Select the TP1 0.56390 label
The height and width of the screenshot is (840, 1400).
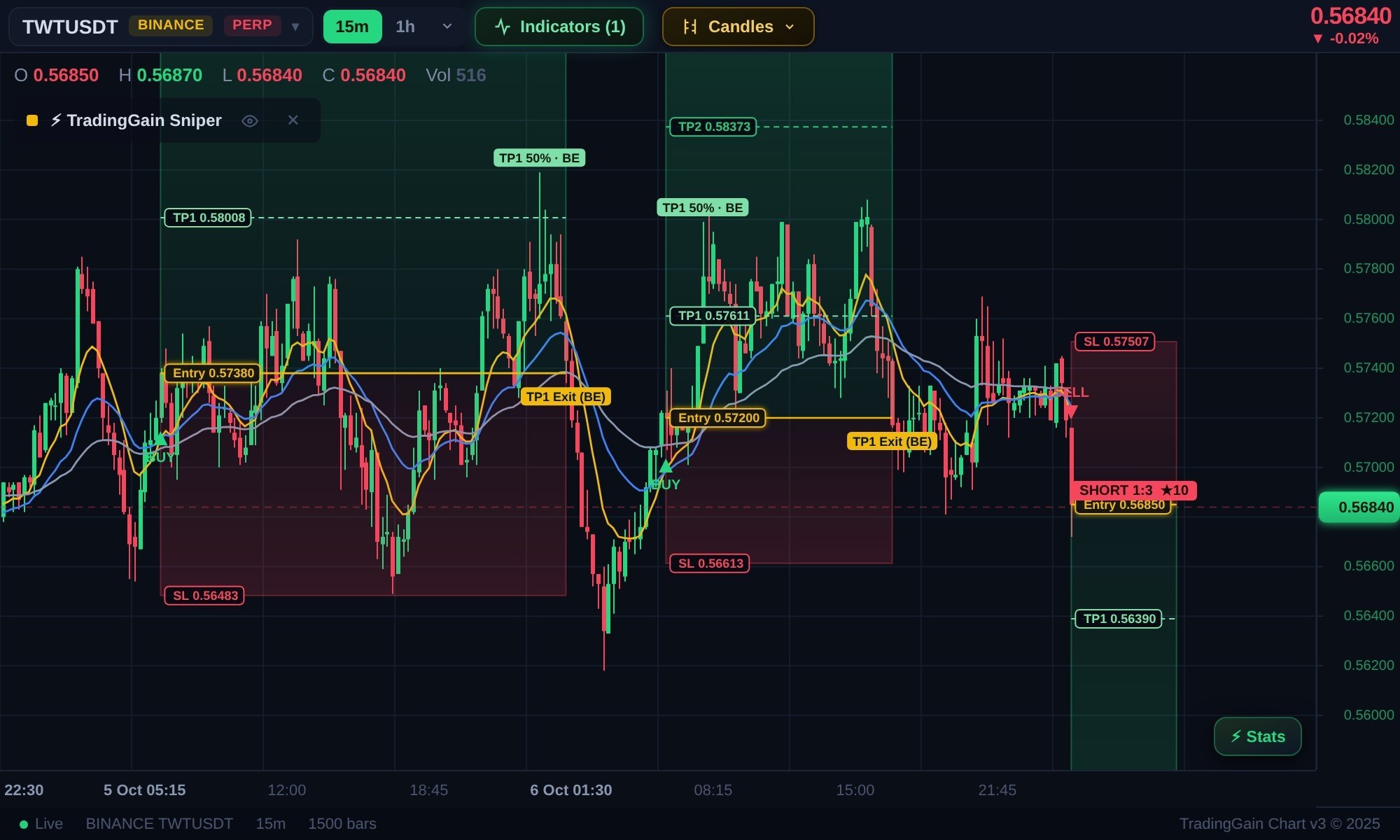point(1119,619)
